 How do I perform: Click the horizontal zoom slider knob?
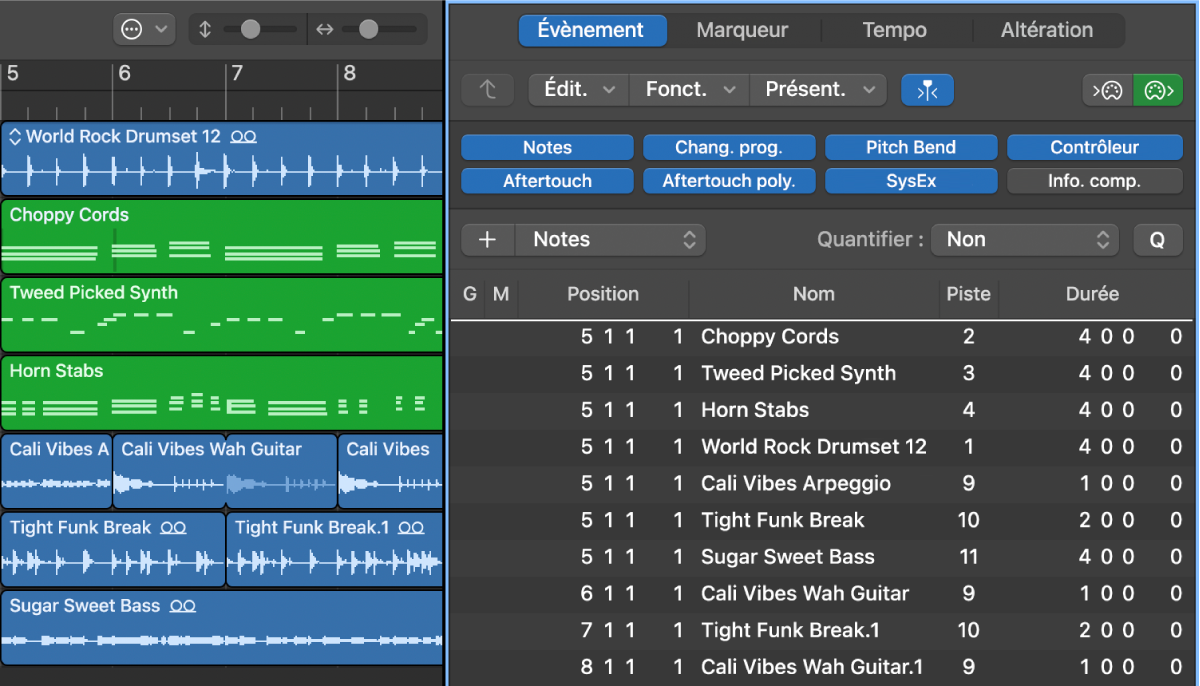368,30
